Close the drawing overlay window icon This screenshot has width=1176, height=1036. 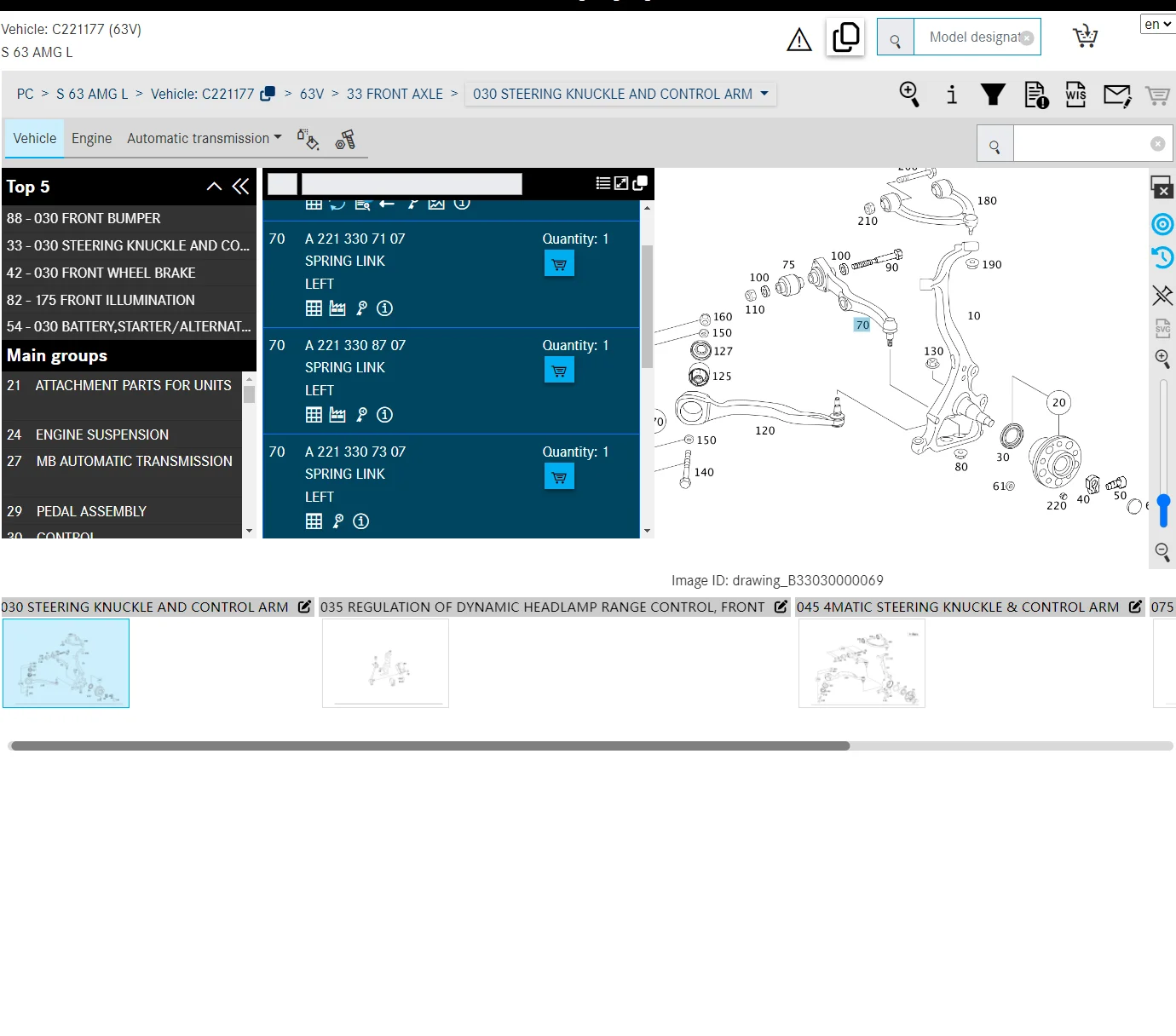(x=1162, y=187)
